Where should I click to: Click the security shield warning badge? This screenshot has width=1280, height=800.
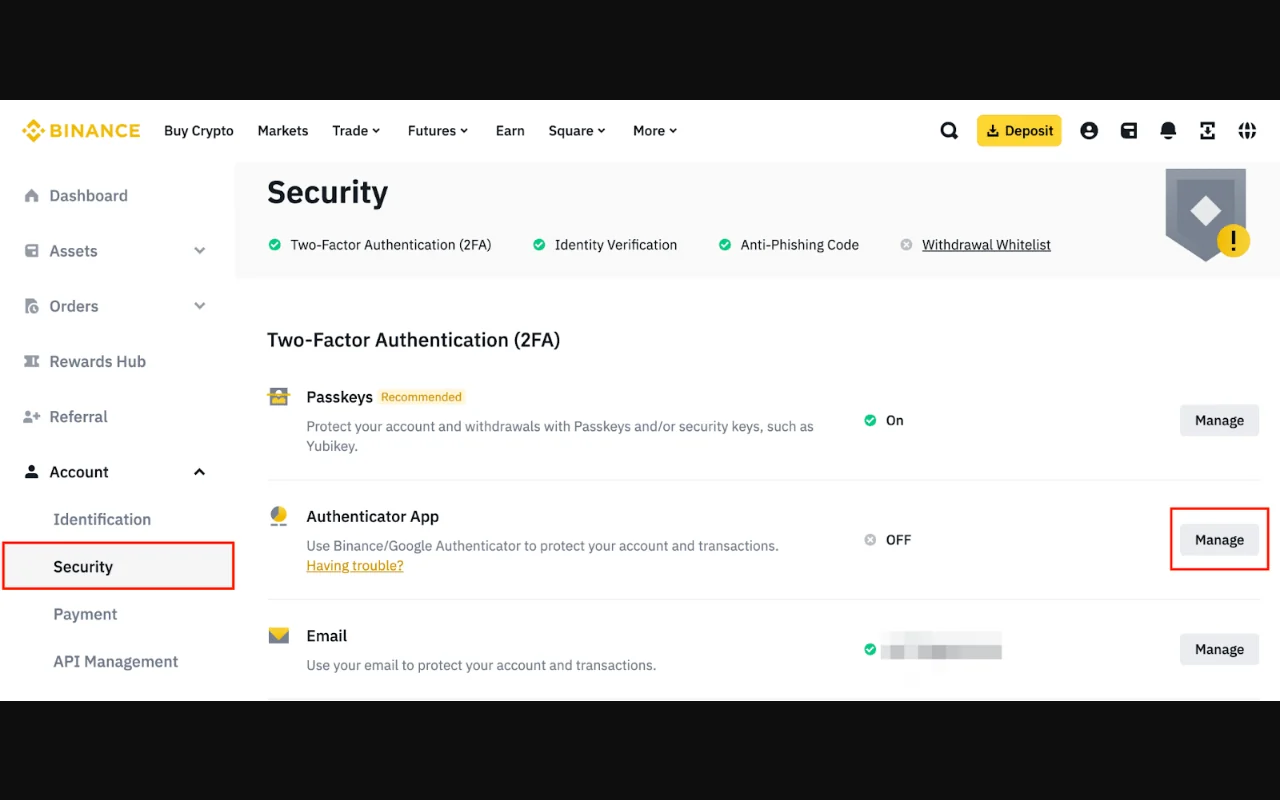(1206, 214)
